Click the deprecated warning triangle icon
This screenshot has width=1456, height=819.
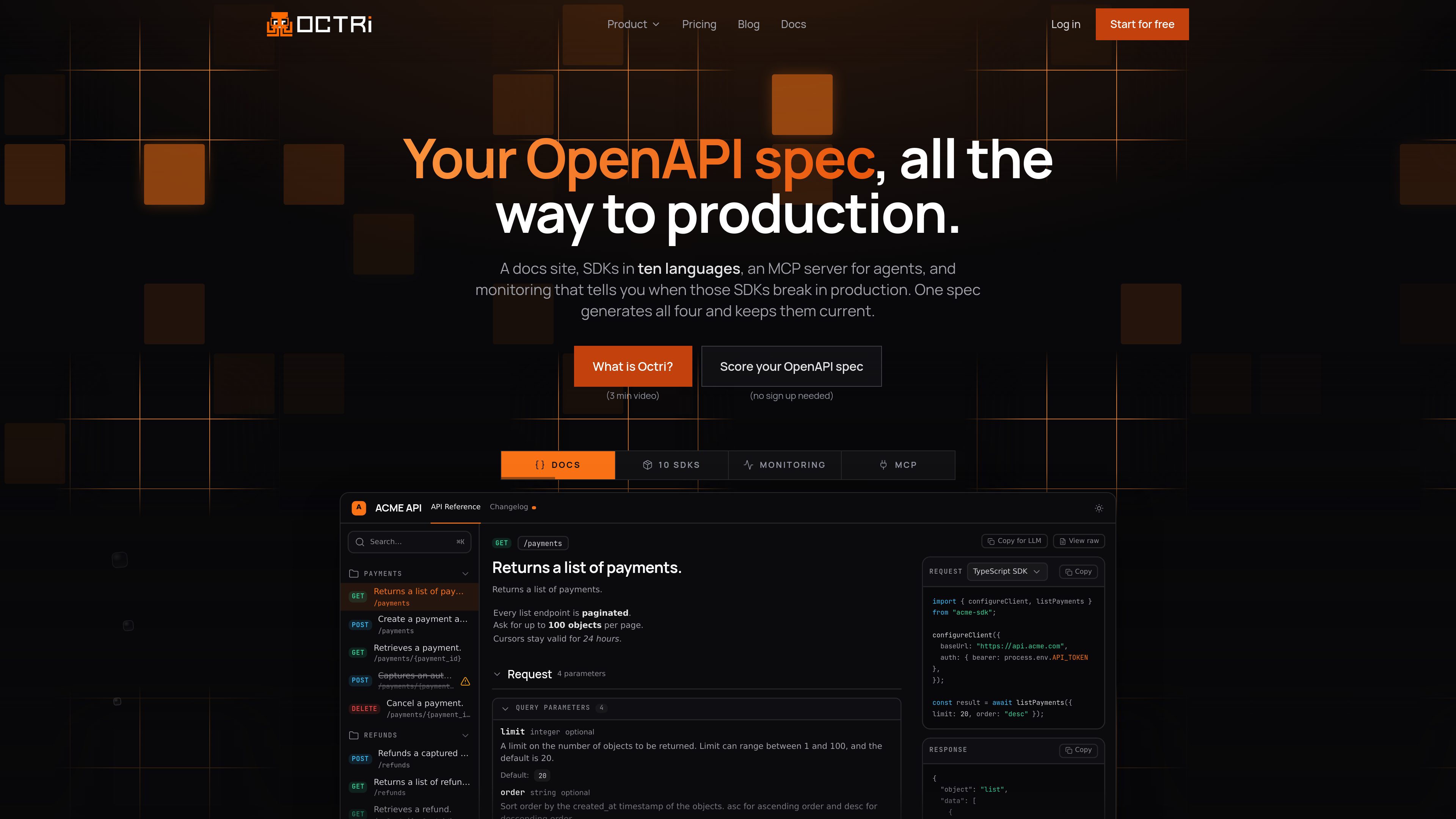coord(465,681)
